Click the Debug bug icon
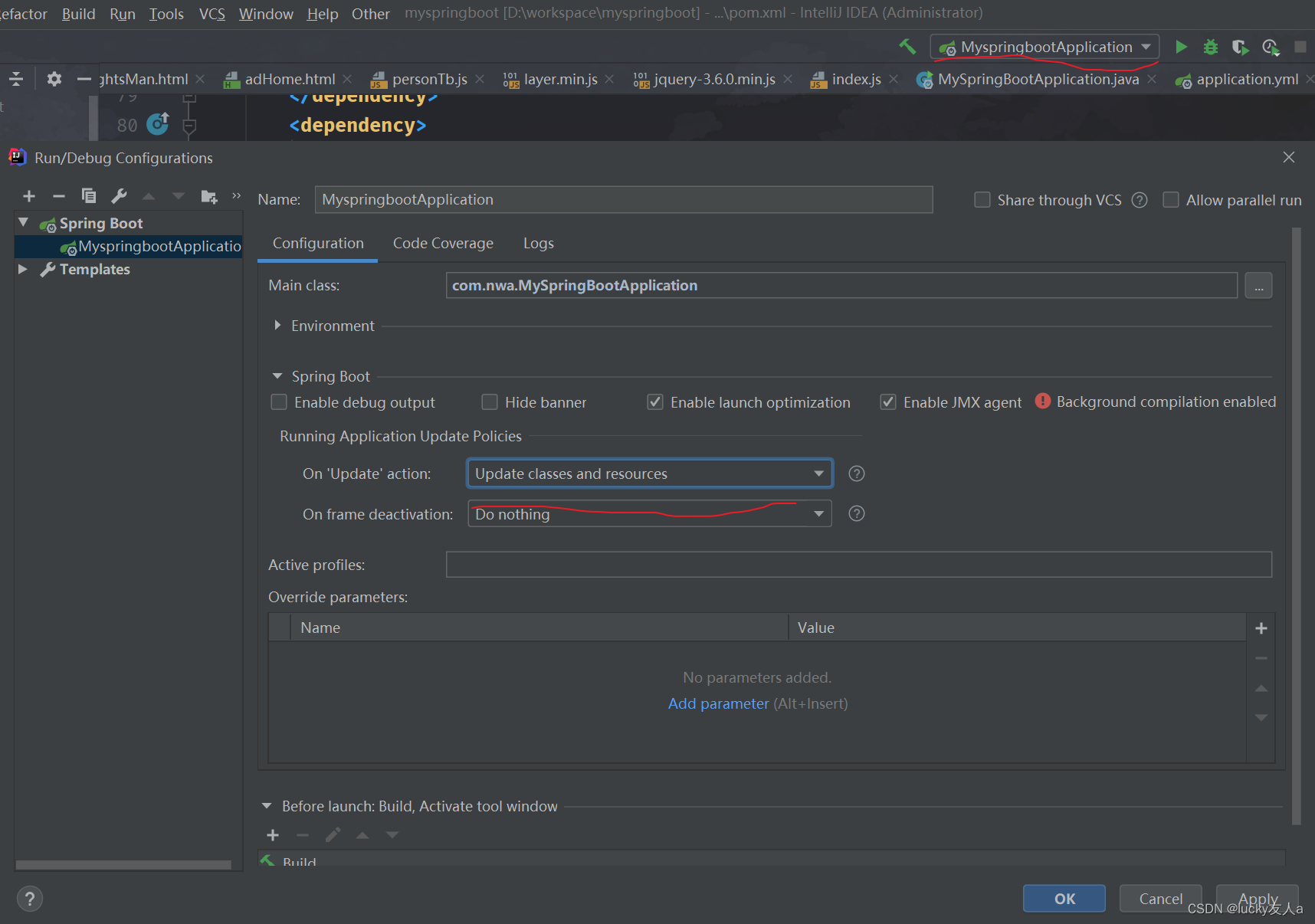This screenshot has width=1315, height=924. pos(1211,48)
